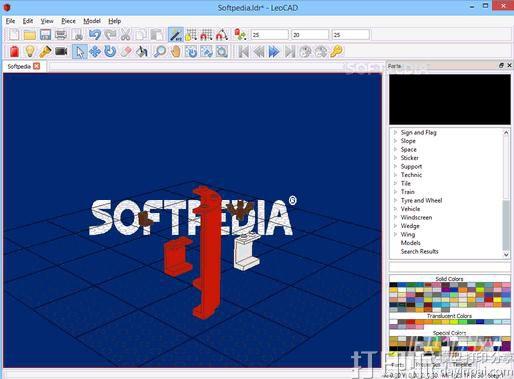Image resolution: width=514 pixels, height=379 pixels.
Task: Activate the Move tool arrows icon
Action: coord(95,52)
